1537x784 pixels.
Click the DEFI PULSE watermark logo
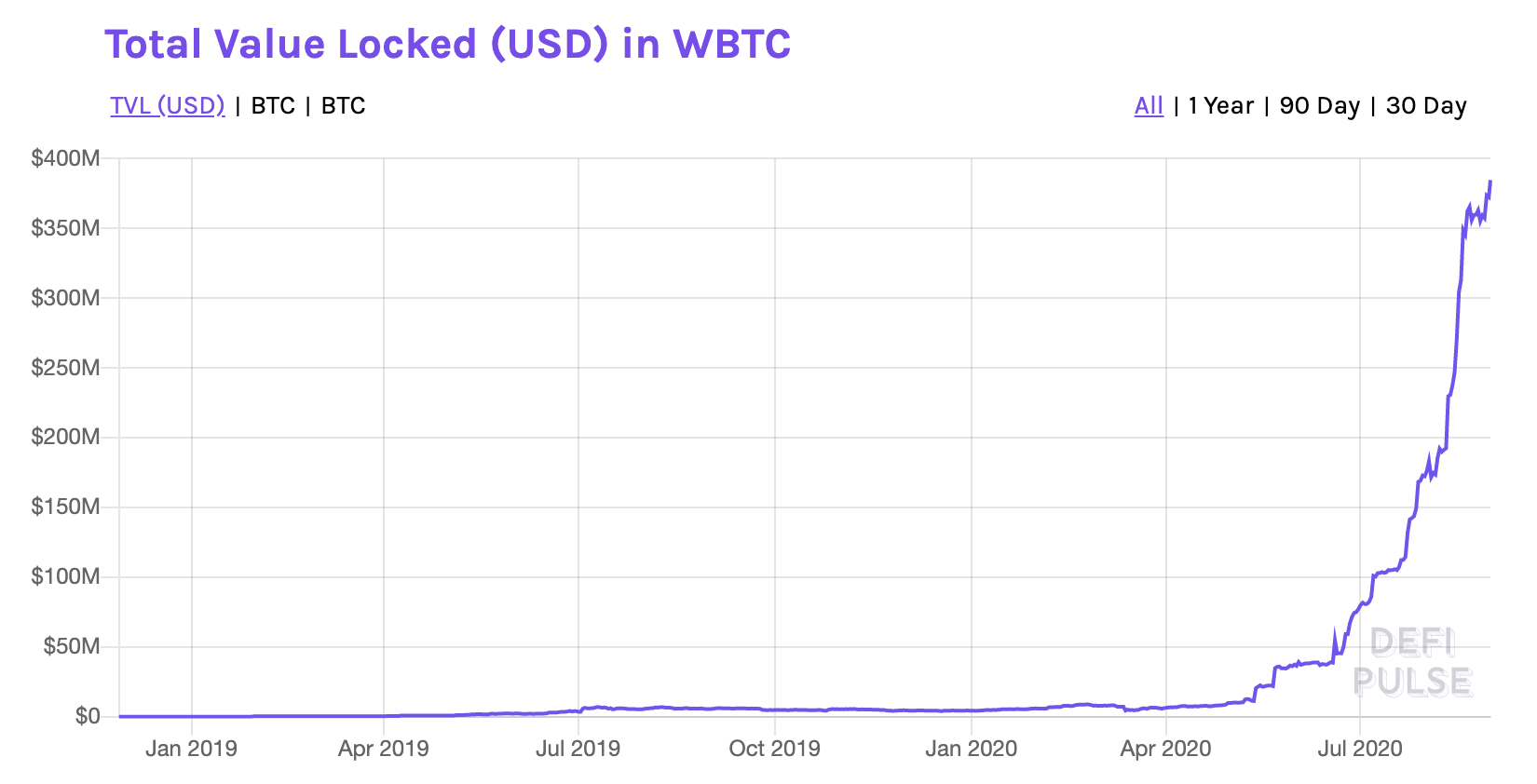click(x=1412, y=662)
